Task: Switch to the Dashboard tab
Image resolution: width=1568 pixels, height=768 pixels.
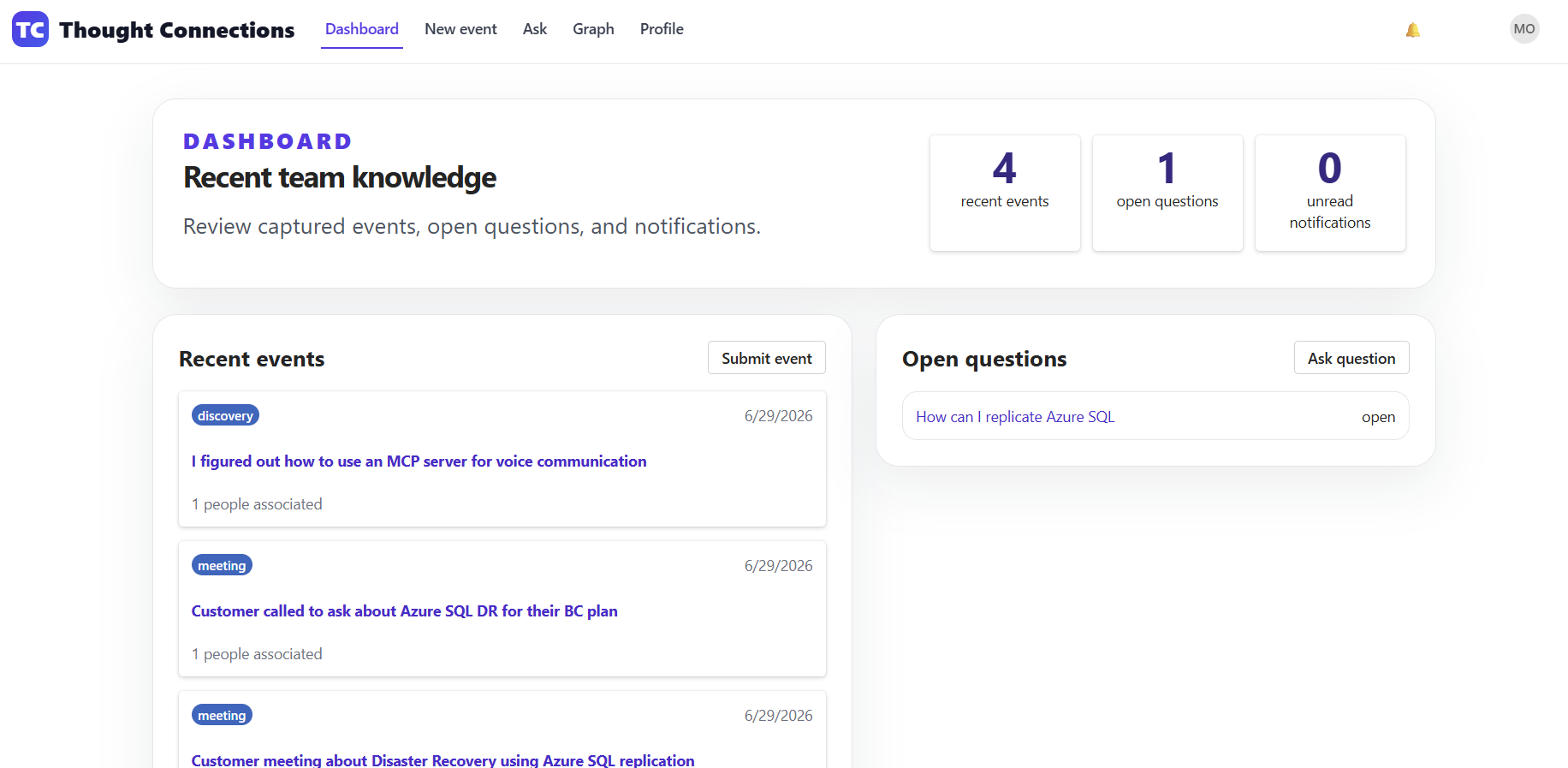Action: (362, 29)
